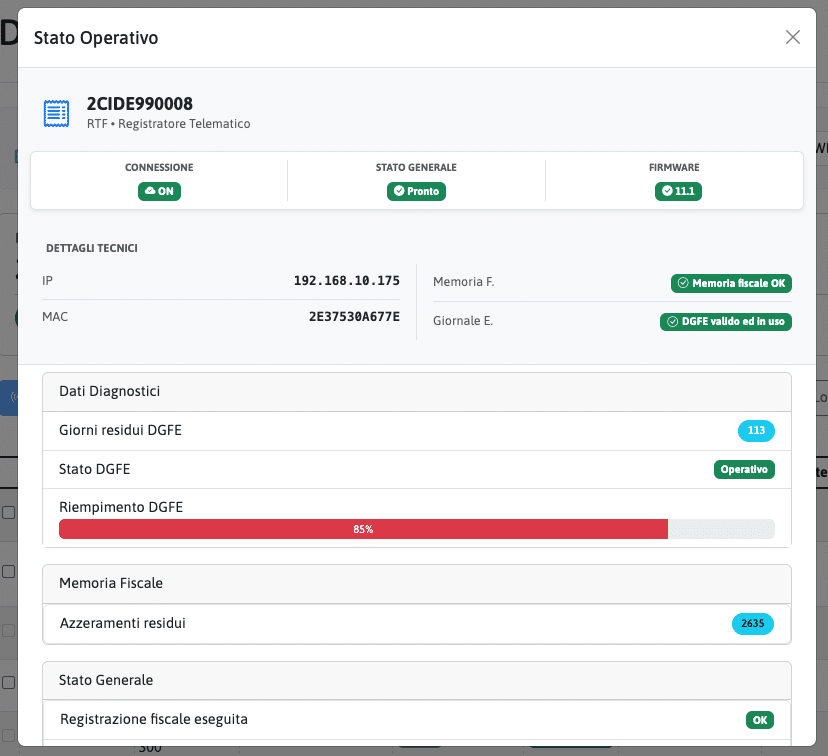The width and height of the screenshot is (828, 756).
Task: Click the MAC address 2E37530A677E
Action: coord(354,317)
